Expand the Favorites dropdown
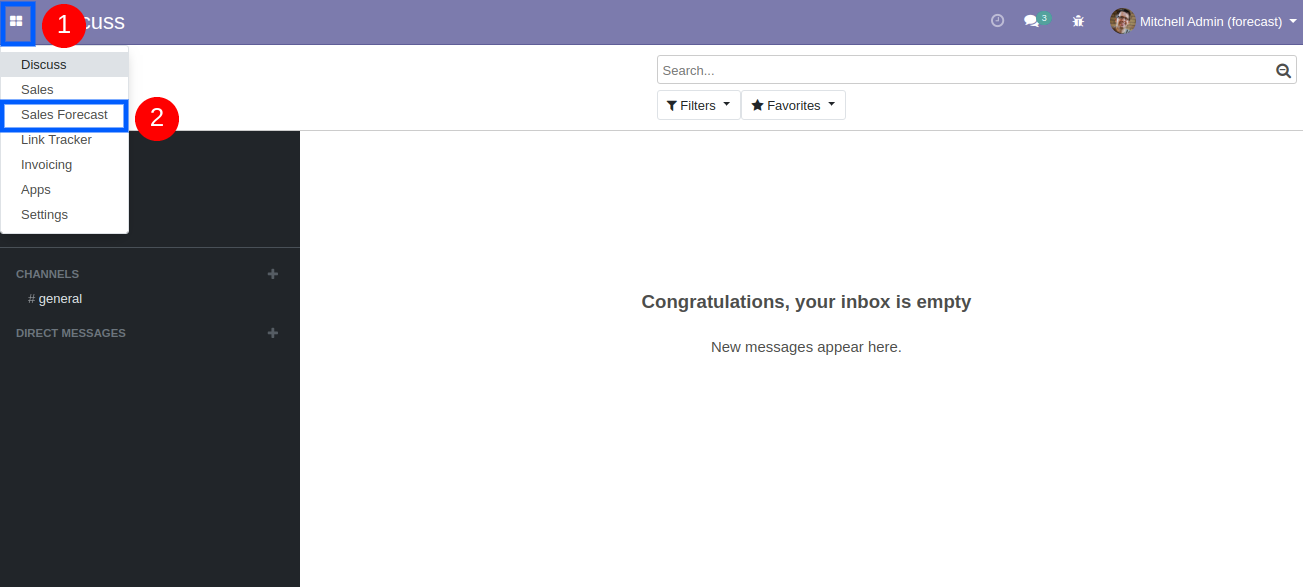Viewport: 1303px width, 587px height. click(x=793, y=105)
